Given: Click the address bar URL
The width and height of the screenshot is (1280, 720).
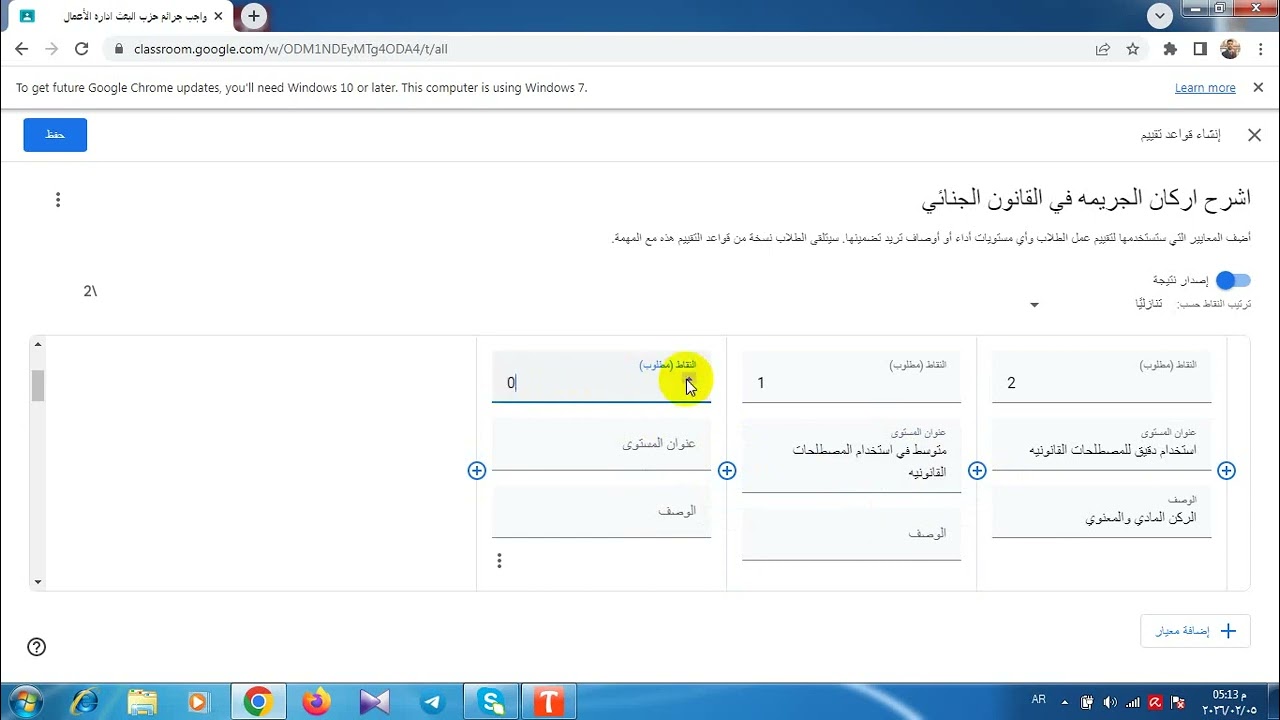Looking at the screenshot, I should (291, 48).
